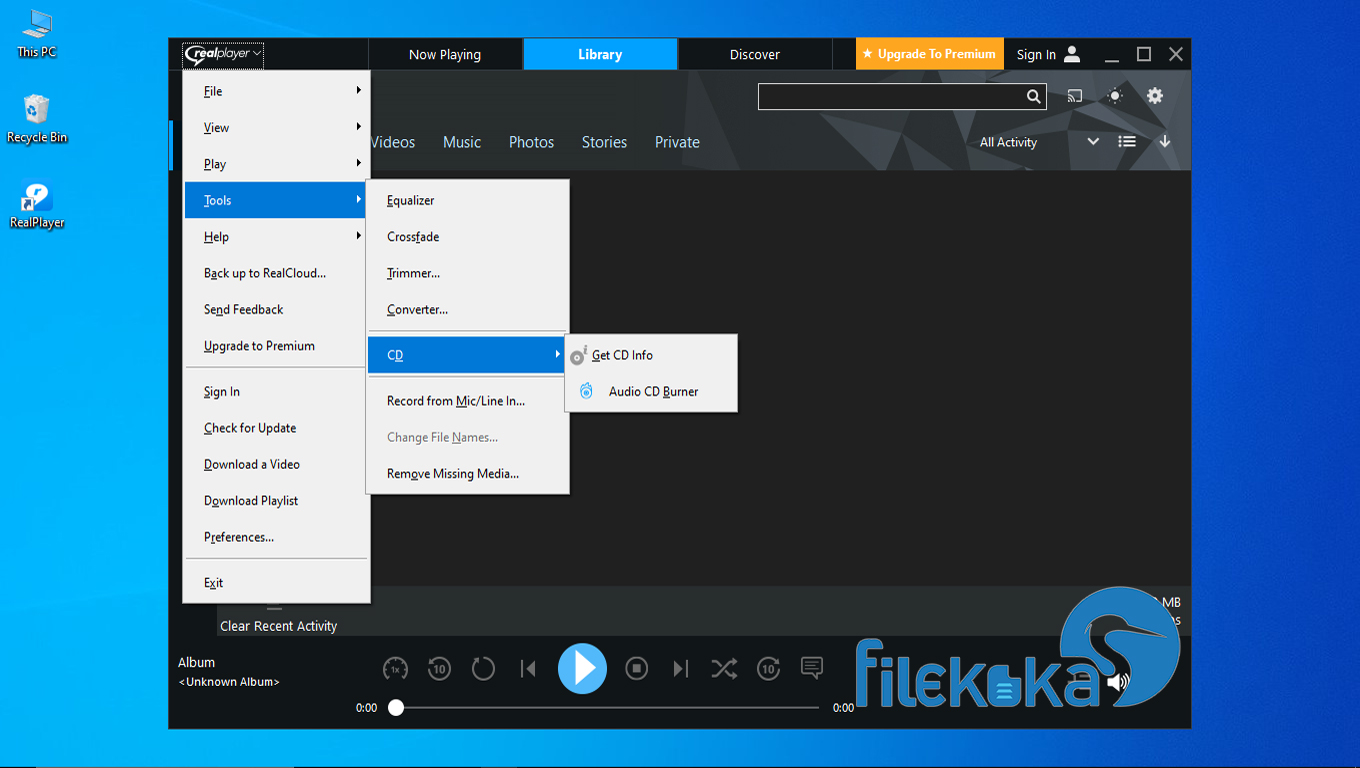Select Record from Mic/Line In...
Viewport: 1360px width, 768px height.
coord(467,401)
